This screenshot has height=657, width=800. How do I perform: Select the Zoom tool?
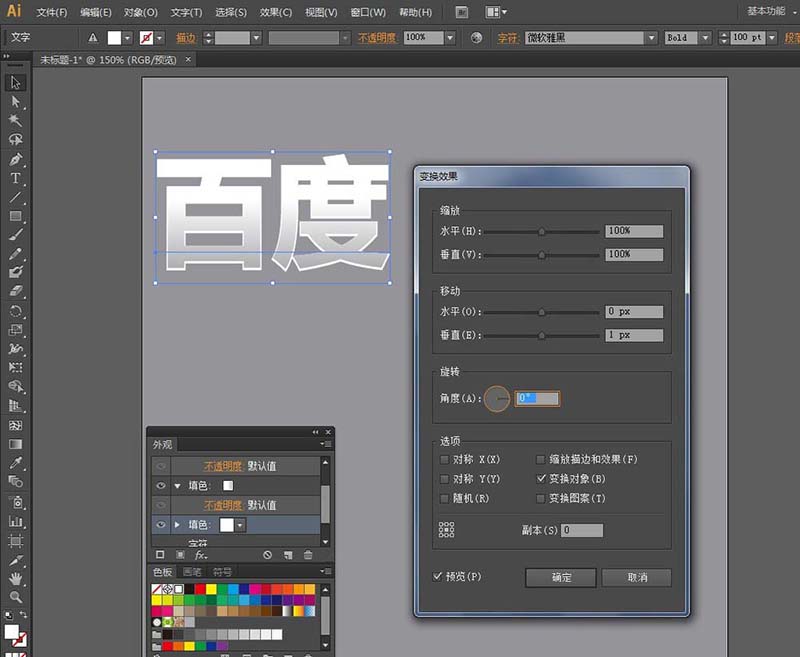[15, 597]
